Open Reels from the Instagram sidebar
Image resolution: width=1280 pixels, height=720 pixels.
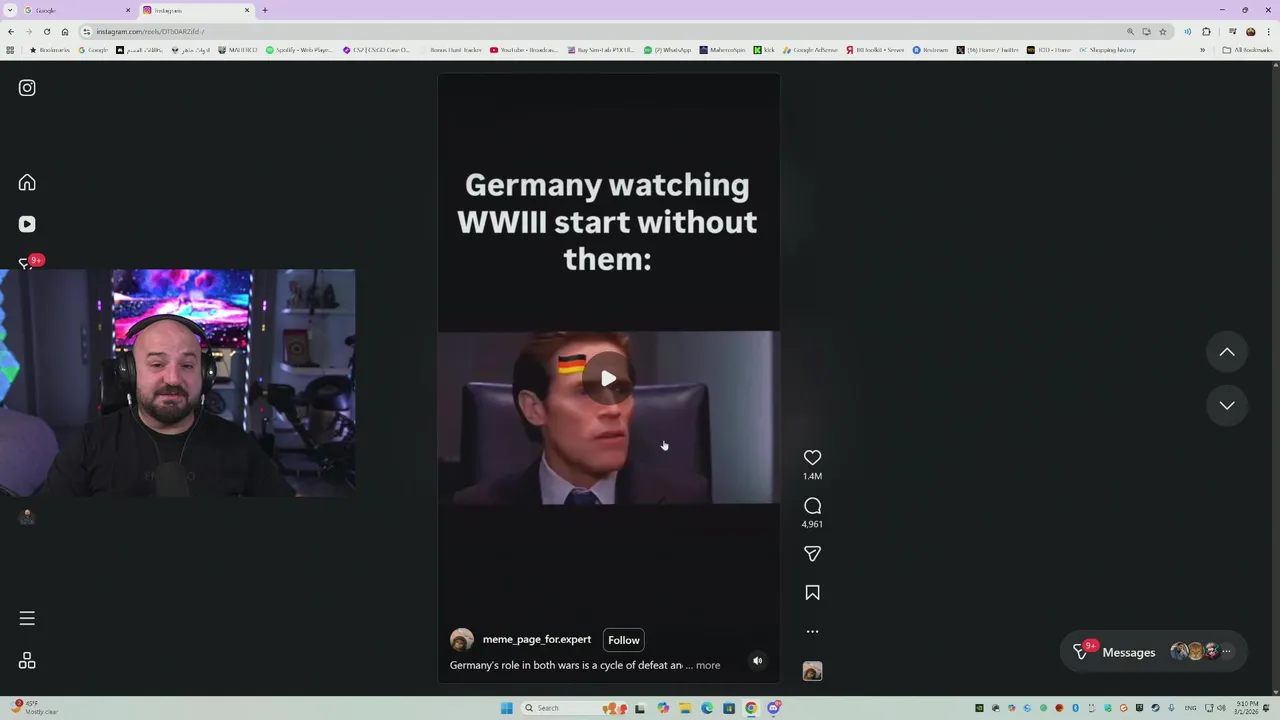[x=27, y=224]
